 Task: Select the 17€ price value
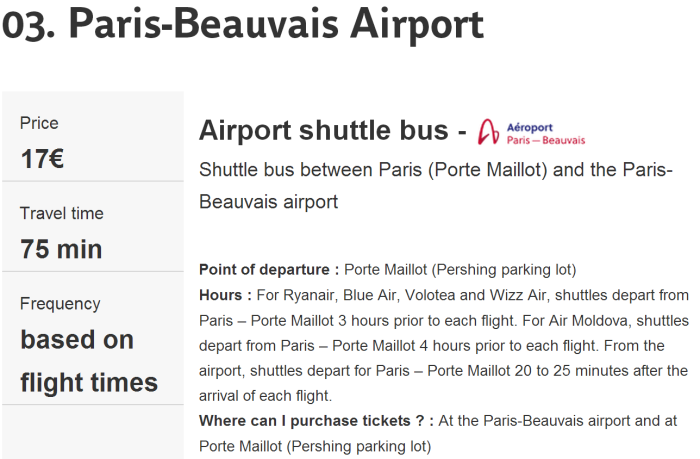click(42, 159)
